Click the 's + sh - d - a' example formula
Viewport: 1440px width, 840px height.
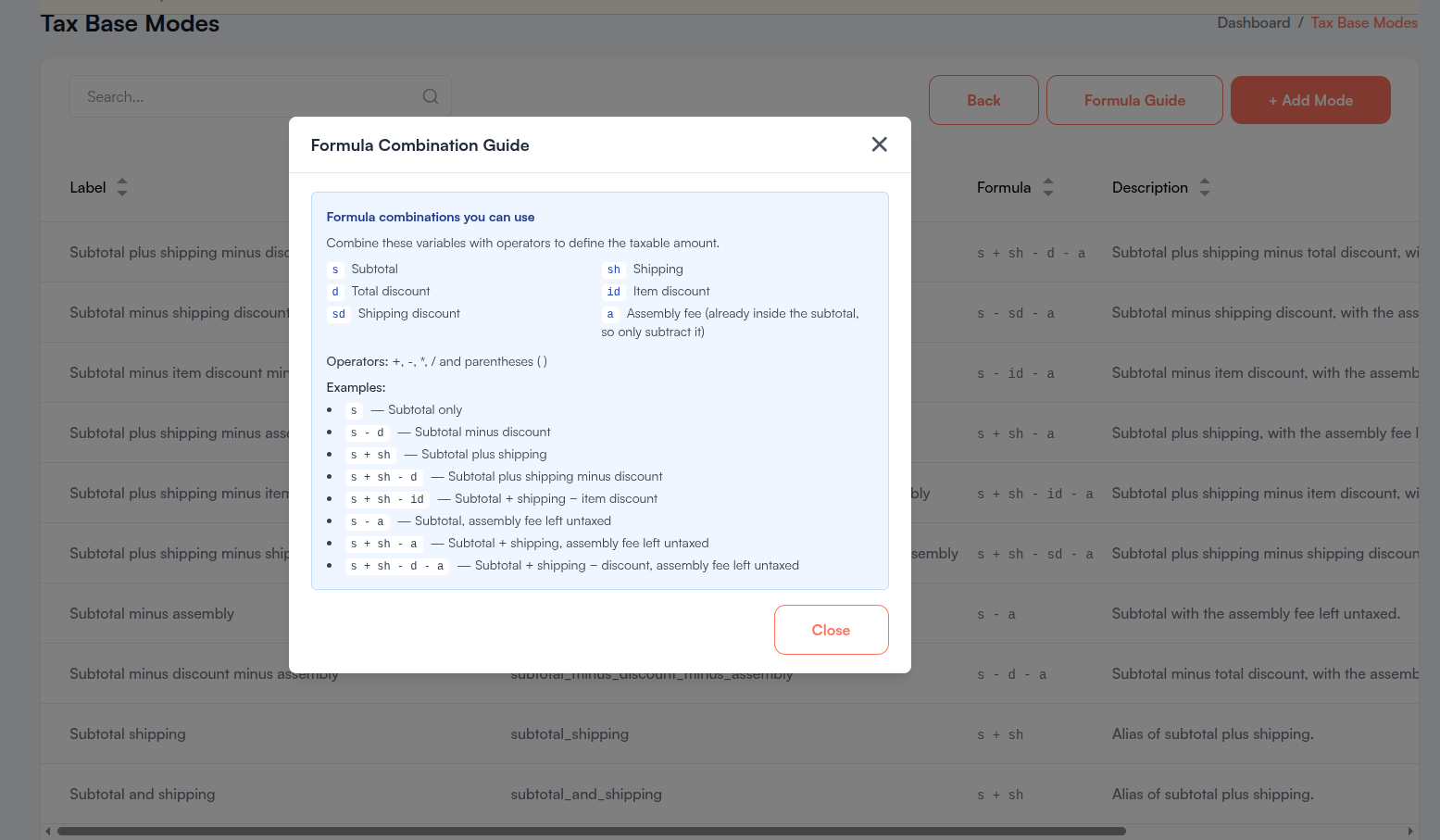point(397,566)
